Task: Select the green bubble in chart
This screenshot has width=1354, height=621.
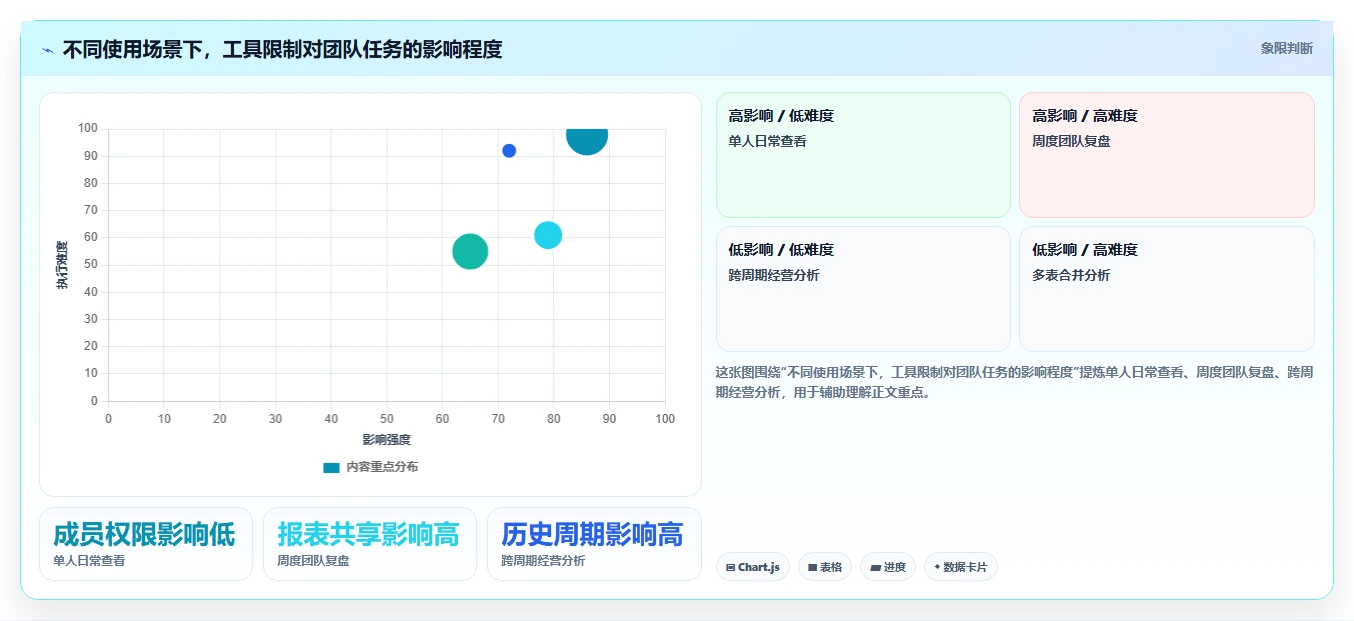Action: [x=470, y=251]
